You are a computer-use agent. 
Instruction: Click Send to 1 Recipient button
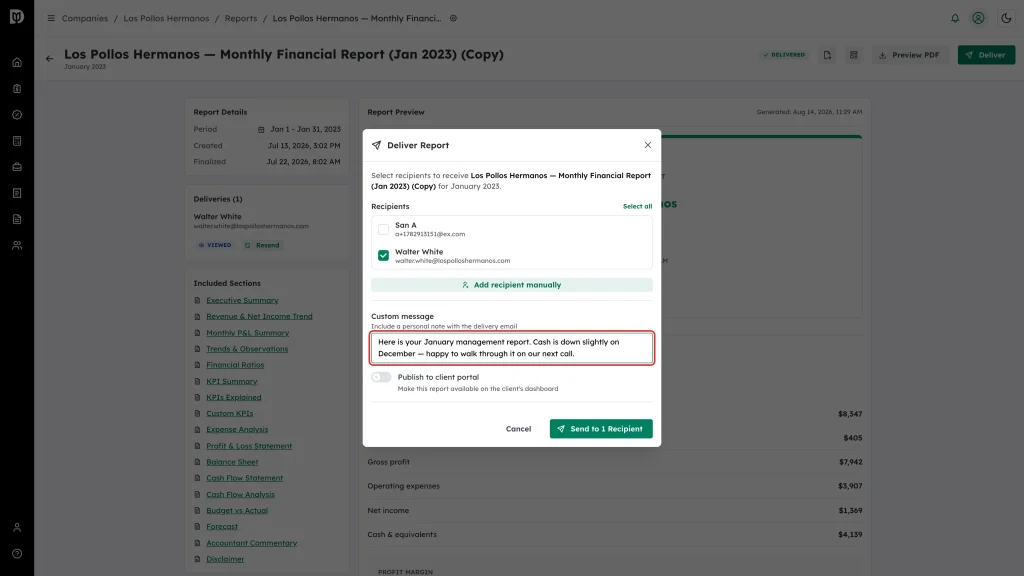pos(601,429)
